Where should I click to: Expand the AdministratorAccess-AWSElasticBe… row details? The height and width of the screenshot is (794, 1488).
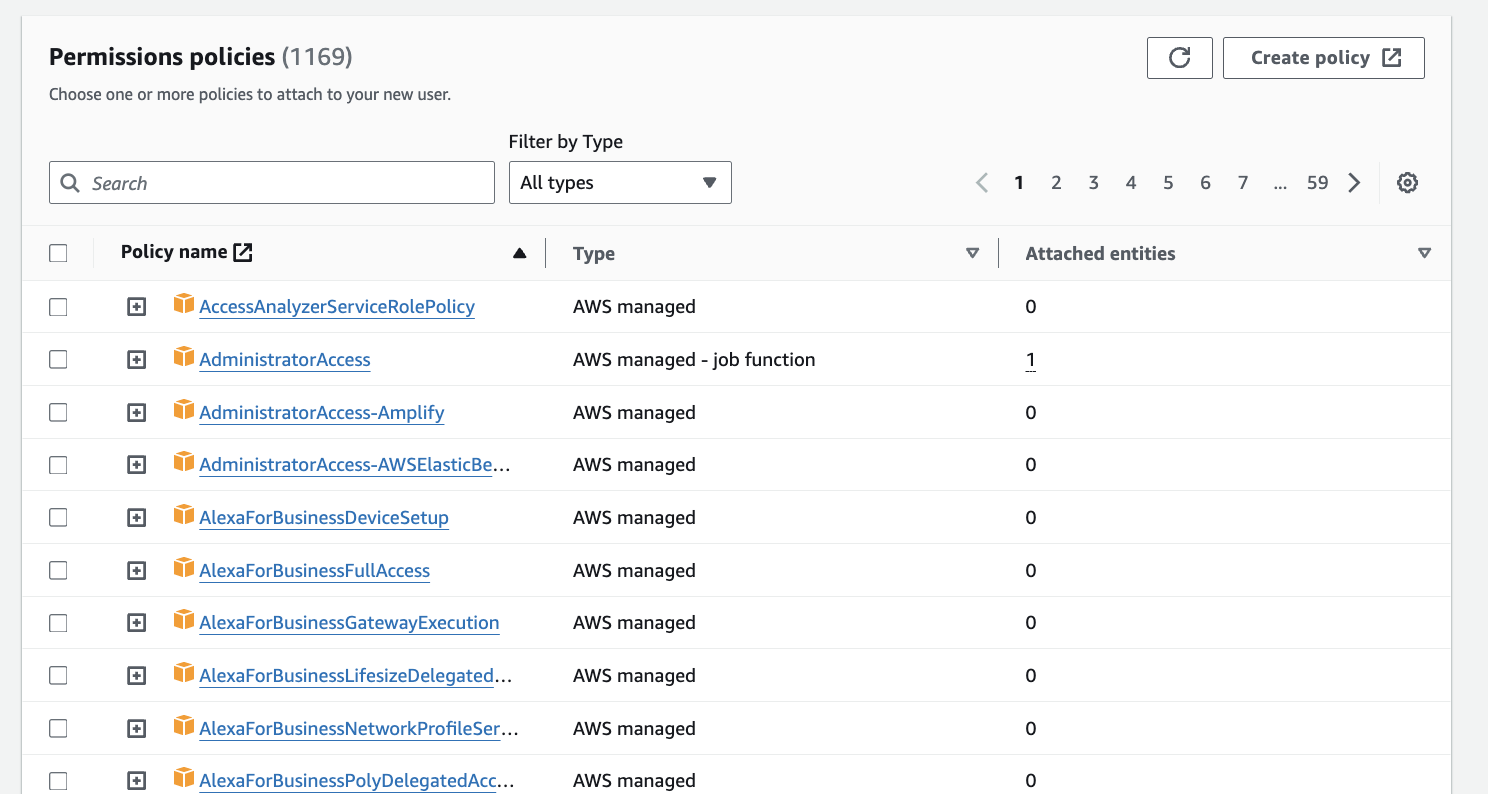(x=137, y=465)
